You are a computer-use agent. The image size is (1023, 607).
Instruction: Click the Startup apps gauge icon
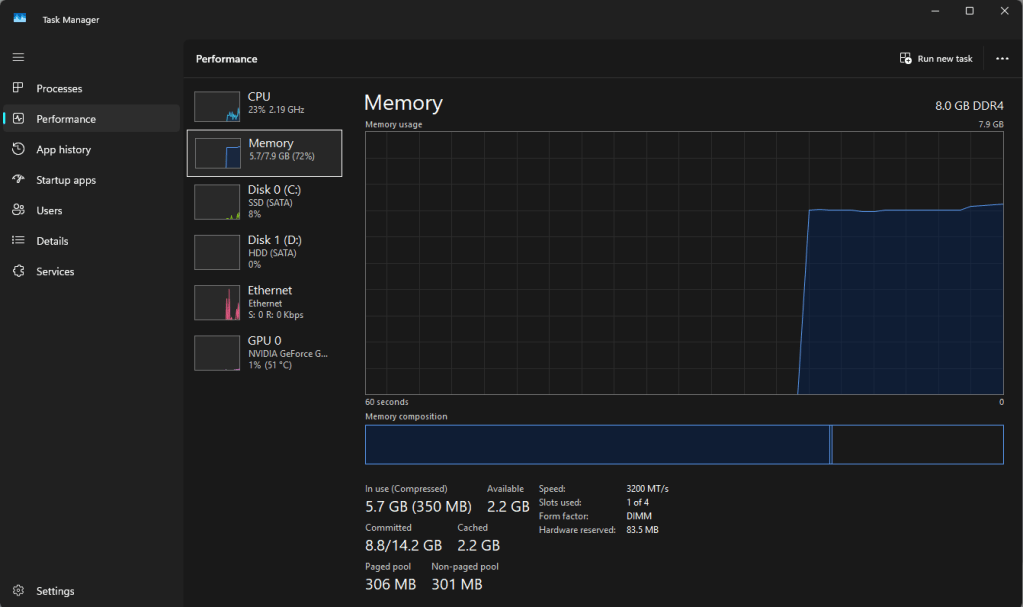point(18,179)
